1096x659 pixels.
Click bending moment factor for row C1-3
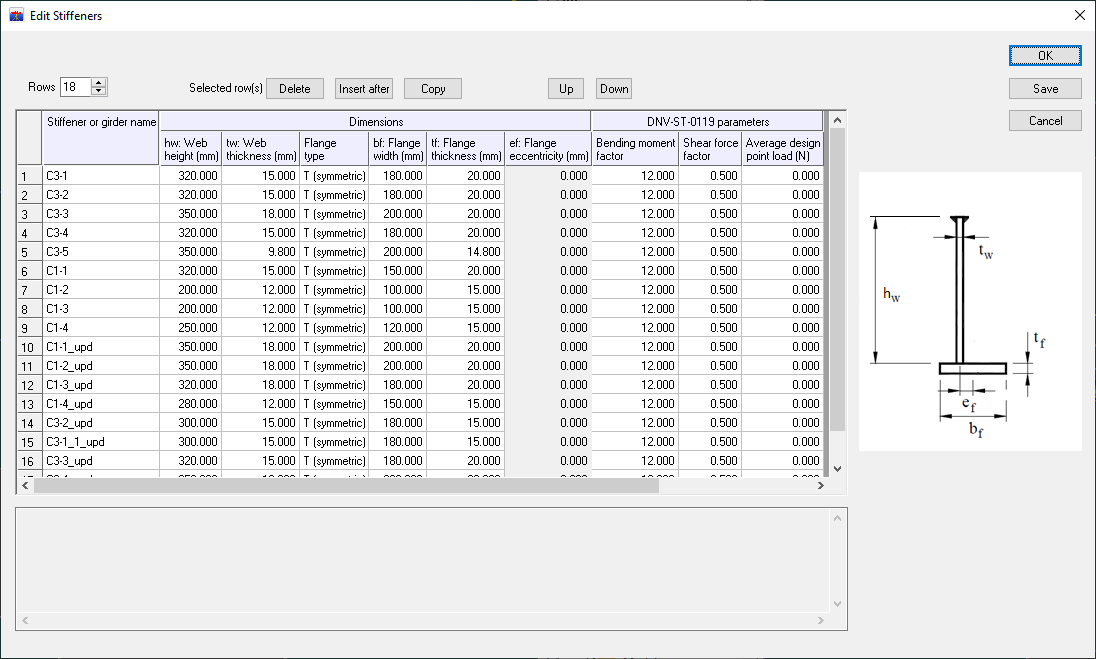635,309
